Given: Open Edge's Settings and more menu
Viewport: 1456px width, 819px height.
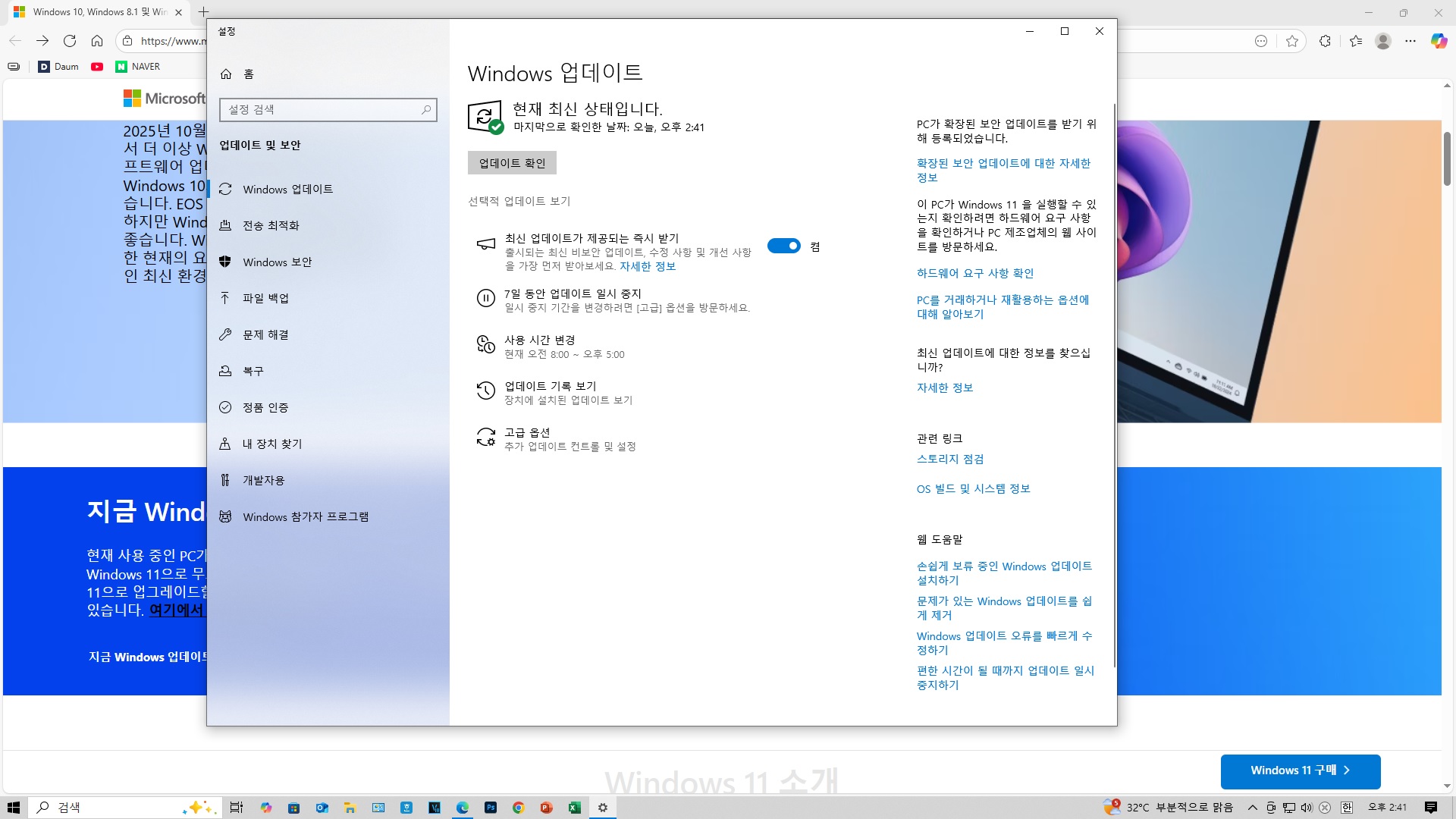Looking at the screenshot, I should pos(1410,41).
